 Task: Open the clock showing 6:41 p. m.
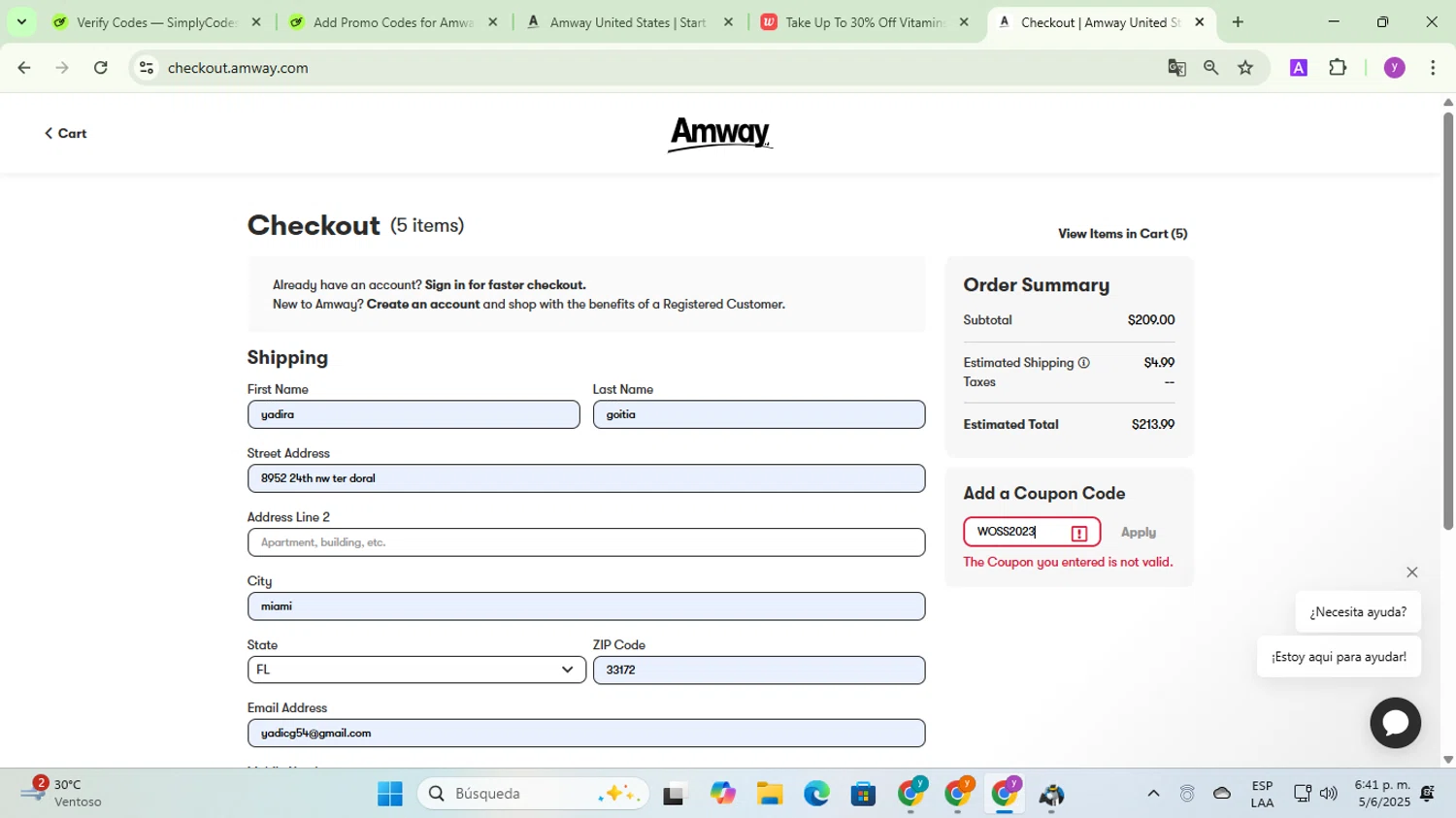pyautogui.click(x=1383, y=794)
